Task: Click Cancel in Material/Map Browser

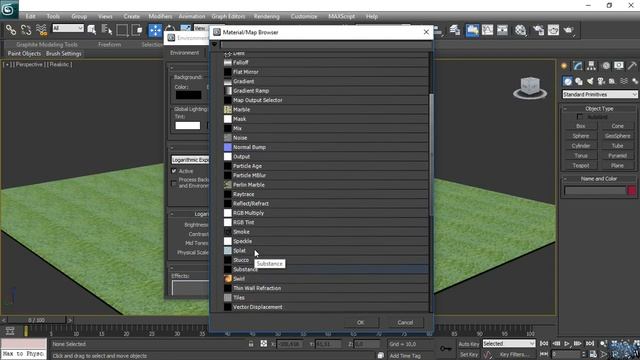Action: (405, 322)
